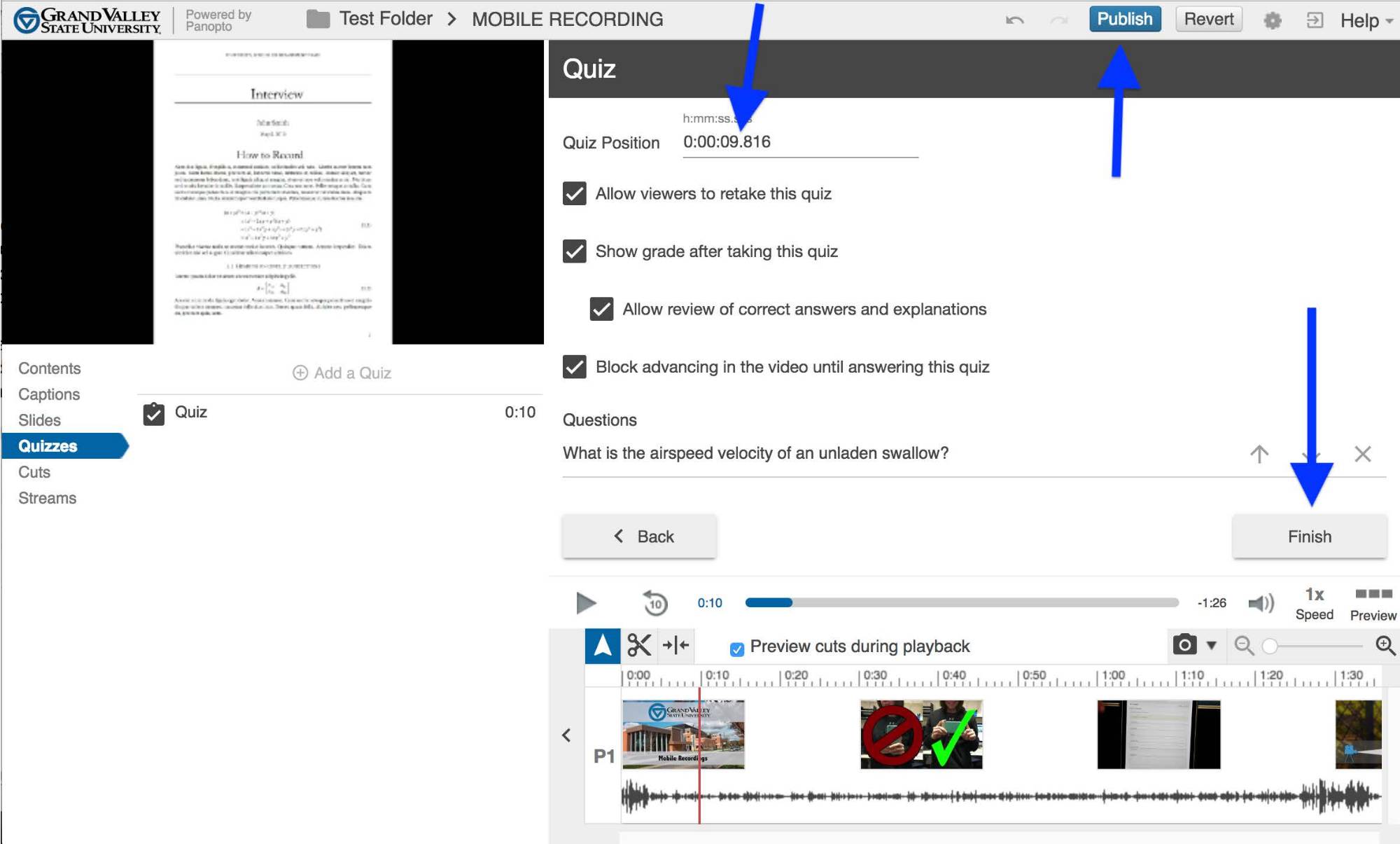Click the Publish button
This screenshot has width=1400, height=844.
coord(1124,20)
